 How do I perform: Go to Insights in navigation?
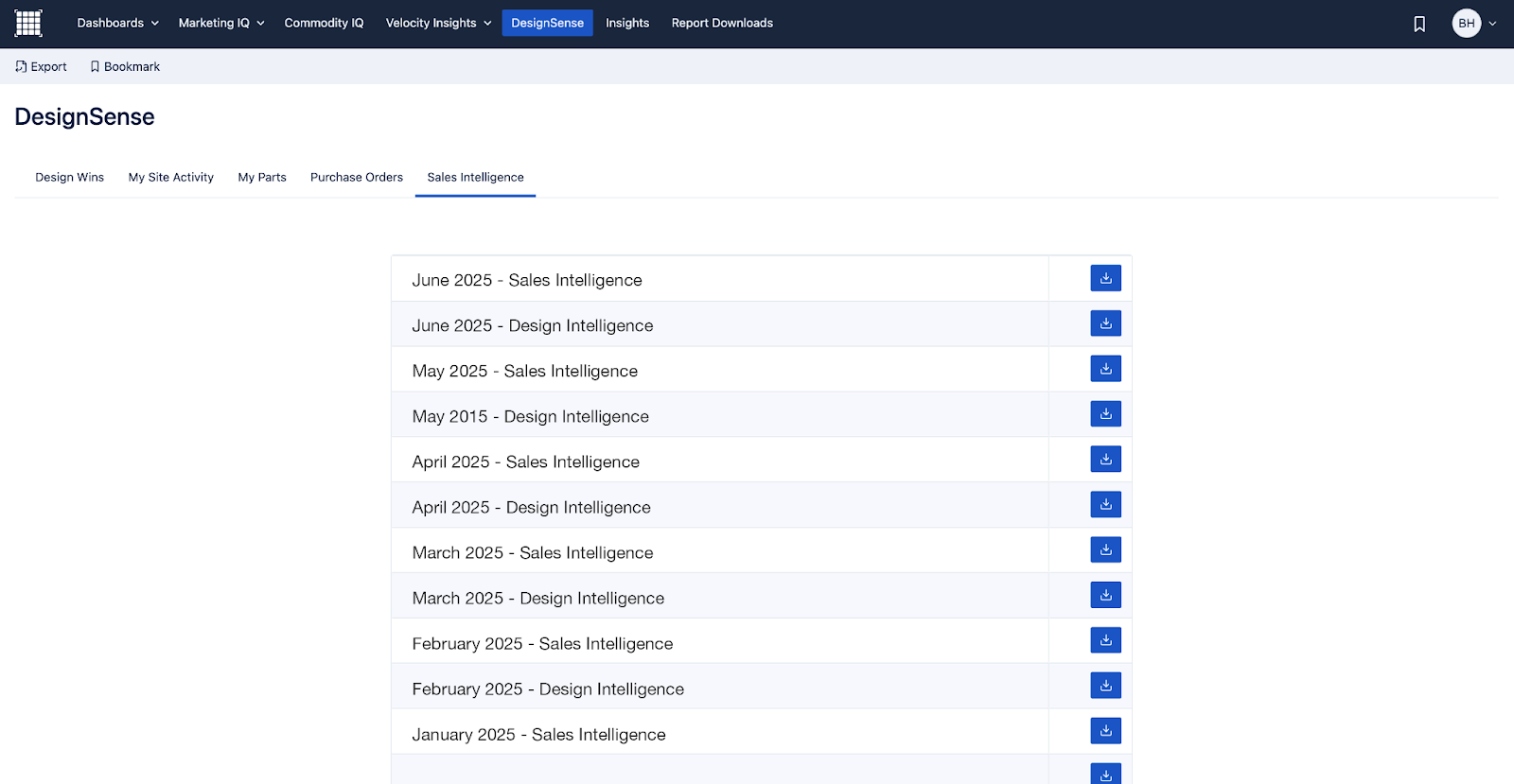pyautogui.click(x=627, y=23)
